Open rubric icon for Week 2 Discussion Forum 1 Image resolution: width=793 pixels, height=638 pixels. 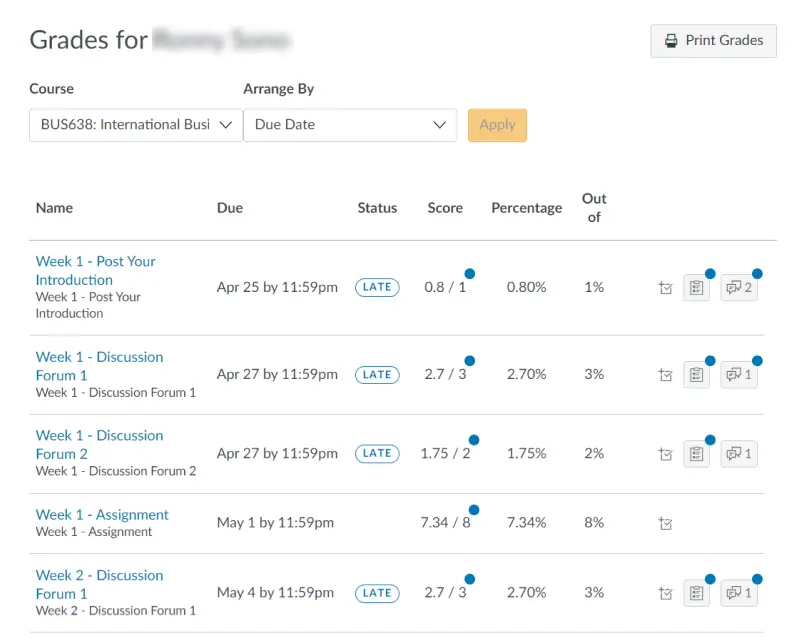pos(696,593)
